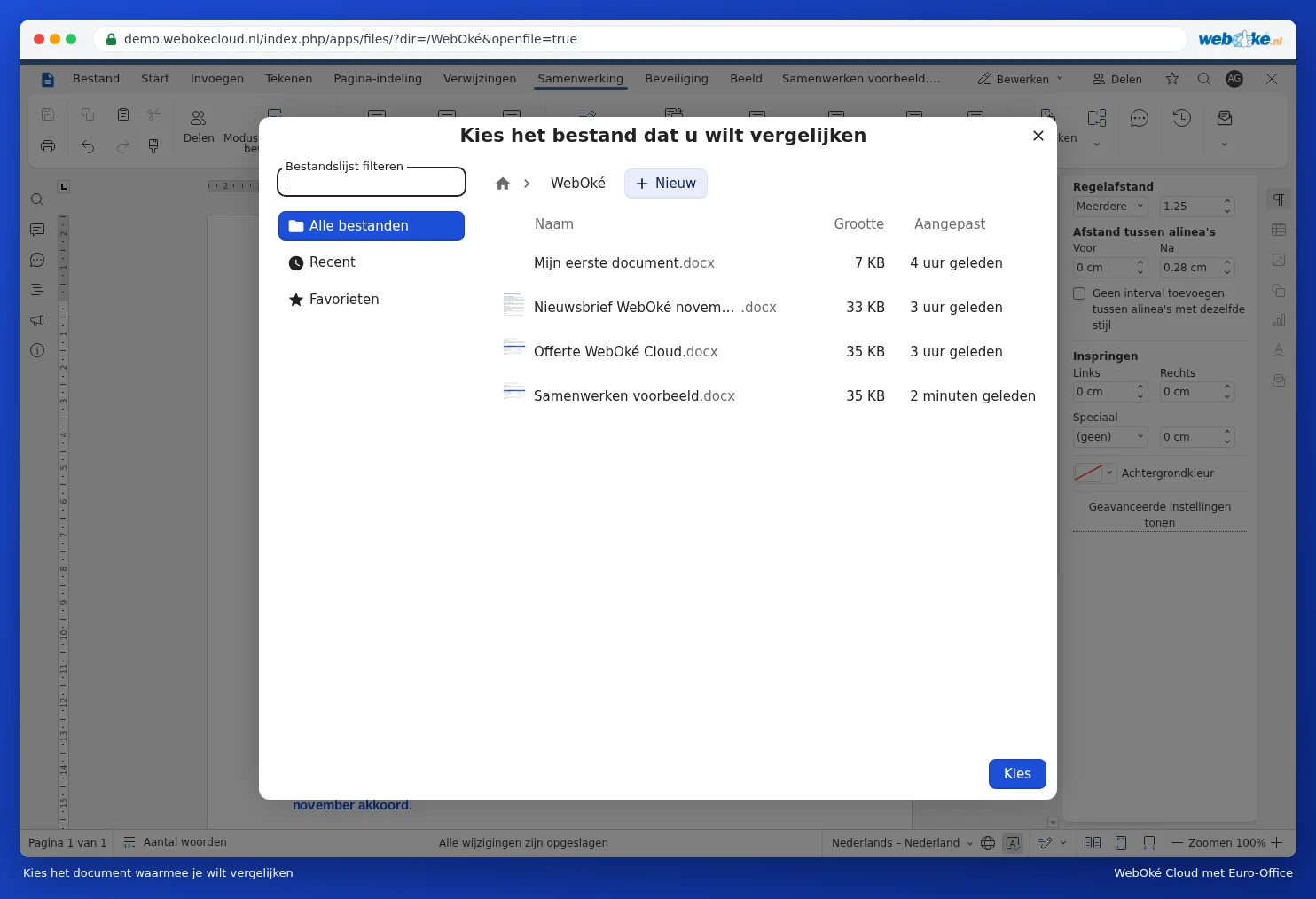Screen dimensions: 1316x899
Task: Click the home folder icon in breadcrumb
Action: (x=503, y=184)
